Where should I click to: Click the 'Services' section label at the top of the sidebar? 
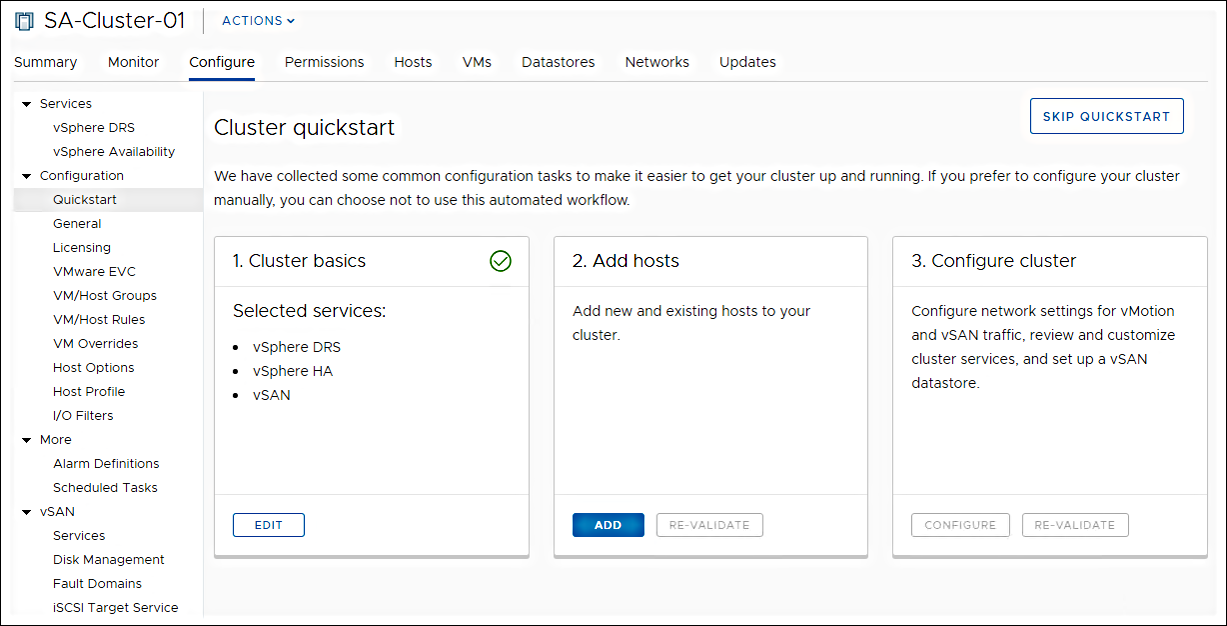(66, 104)
